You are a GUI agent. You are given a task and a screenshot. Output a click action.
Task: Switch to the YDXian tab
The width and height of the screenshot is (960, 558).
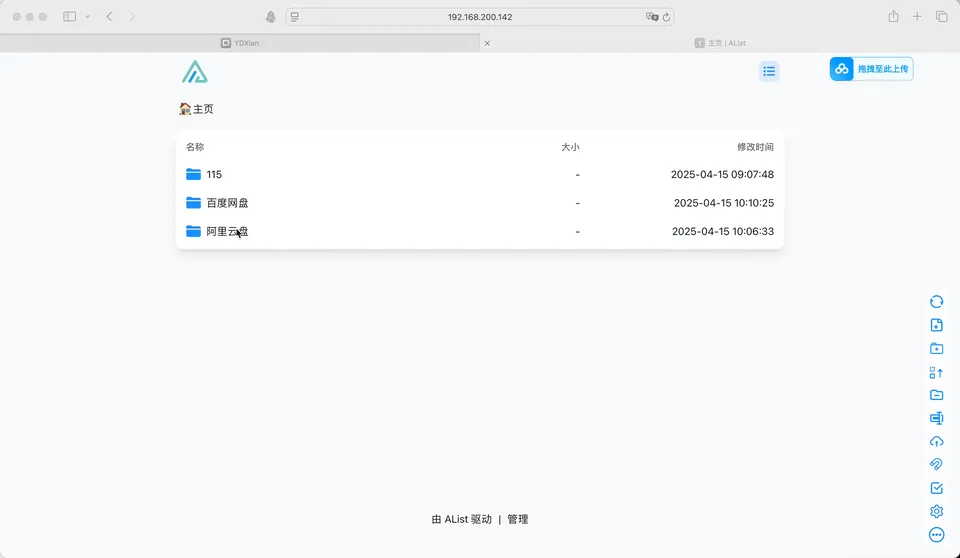pos(240,43)
